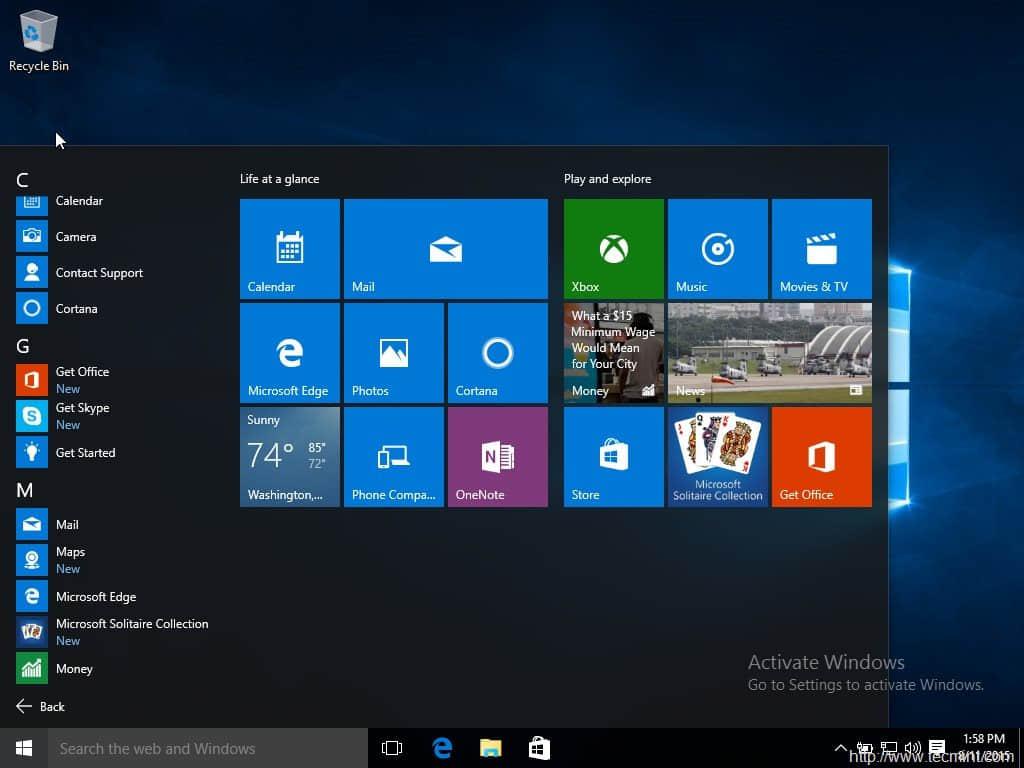Open the volume control in system tray
The height and width of the screenshot is (768, 1024).
(912, 747)
